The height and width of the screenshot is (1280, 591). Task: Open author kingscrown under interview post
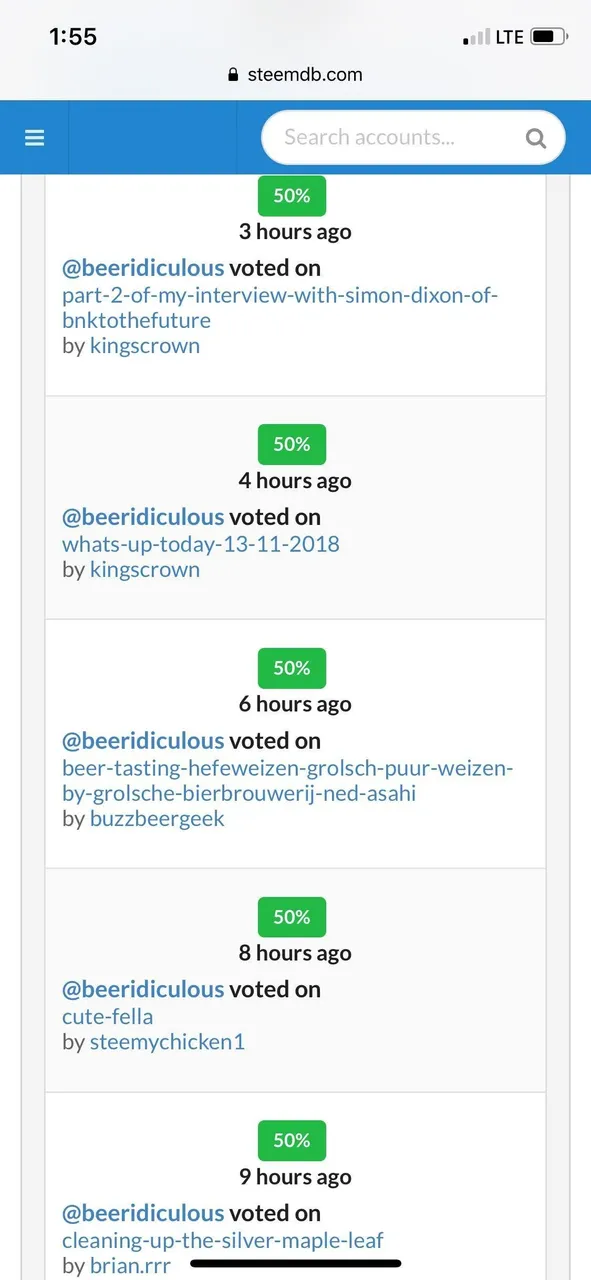pyautogui.click(x=145, y=346)
